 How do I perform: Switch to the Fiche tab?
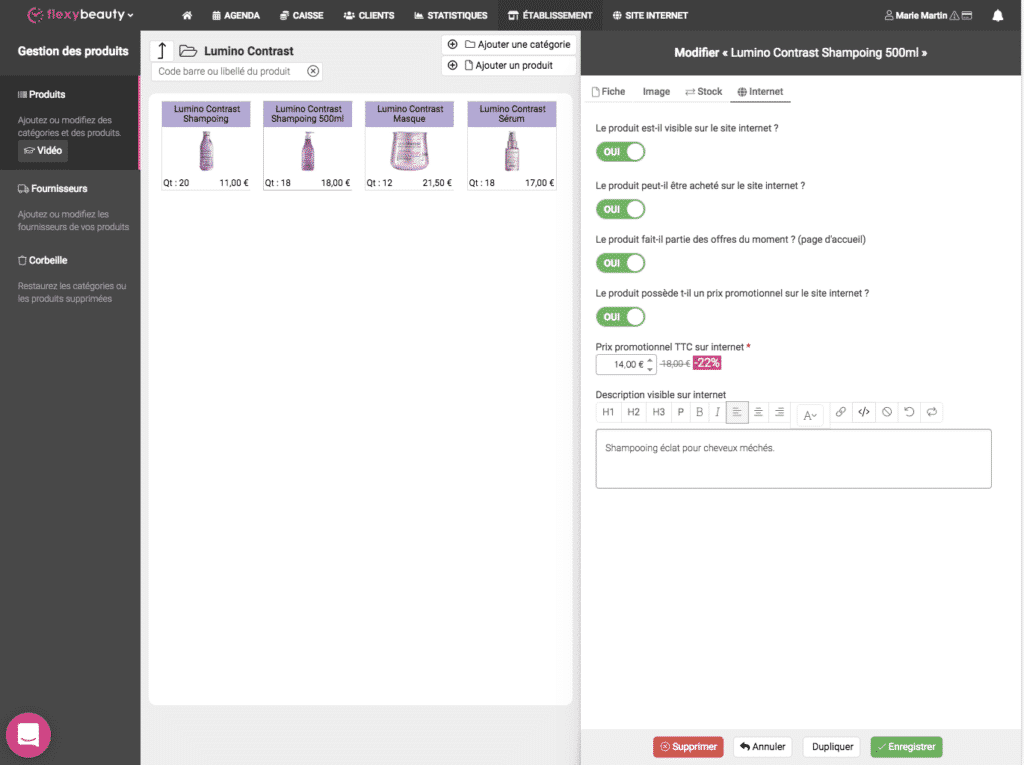point(608,91)
